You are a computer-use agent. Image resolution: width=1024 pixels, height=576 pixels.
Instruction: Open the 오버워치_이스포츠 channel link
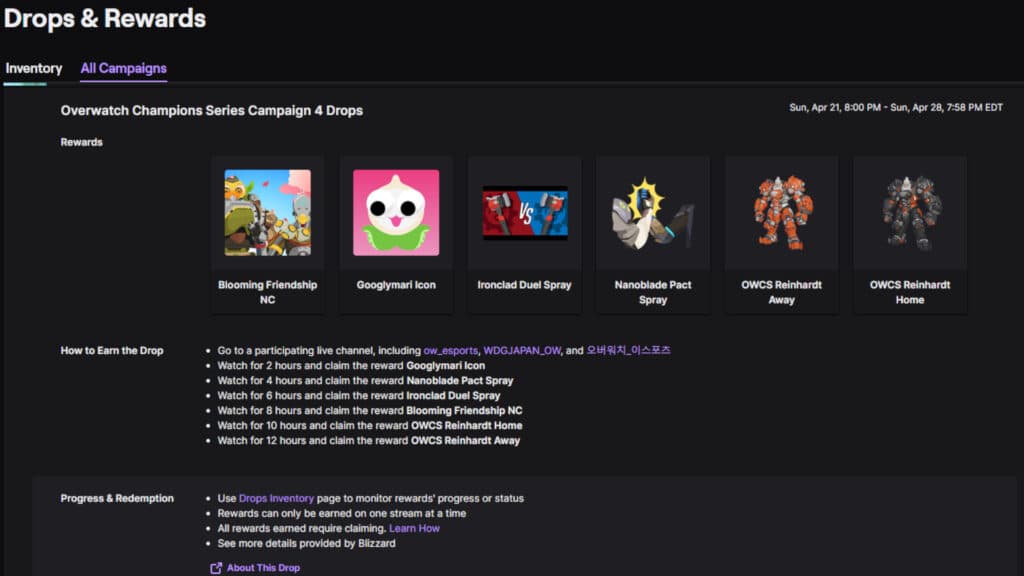point(628,351)
